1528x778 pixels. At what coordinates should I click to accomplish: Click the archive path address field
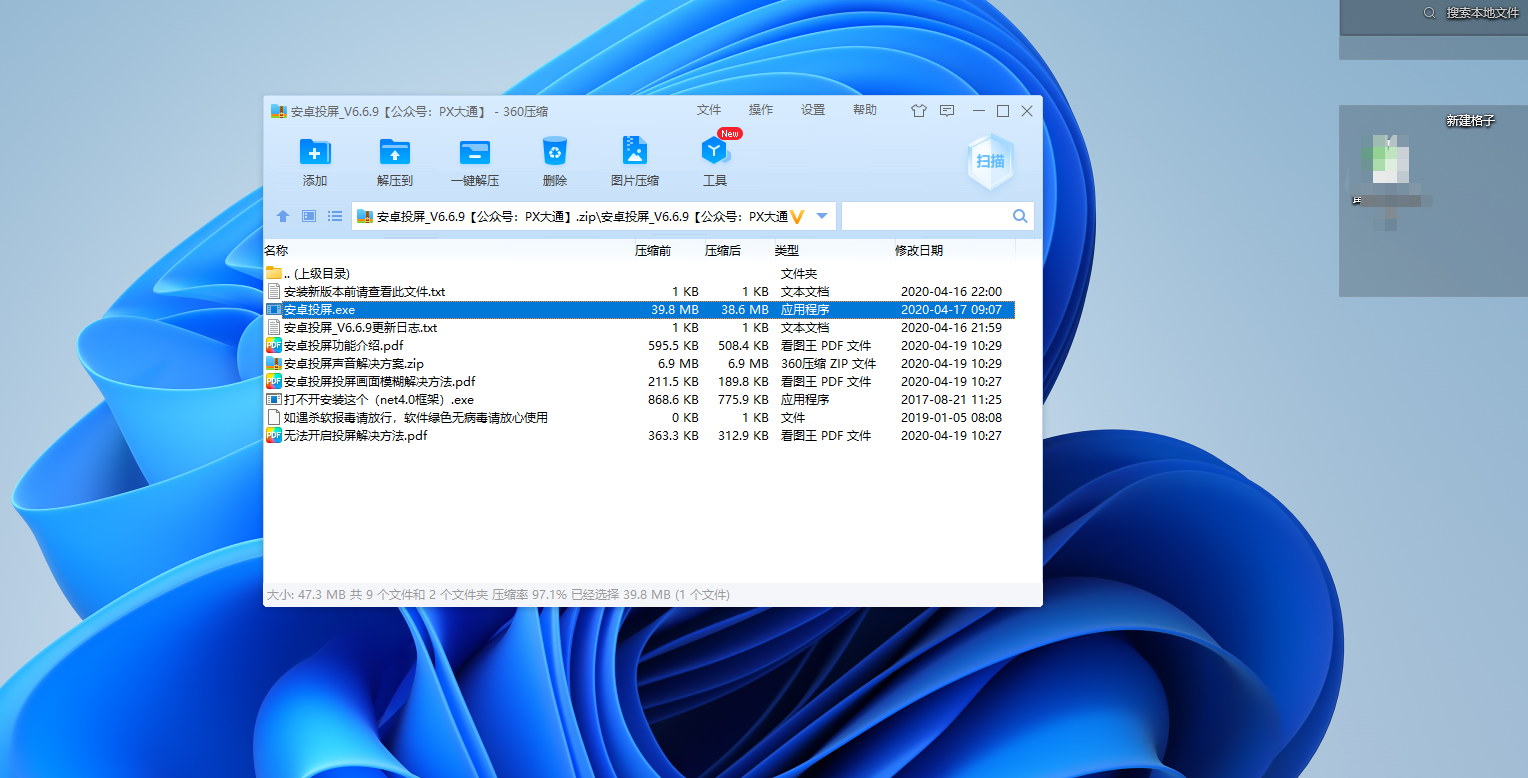[x=594, y=216]
